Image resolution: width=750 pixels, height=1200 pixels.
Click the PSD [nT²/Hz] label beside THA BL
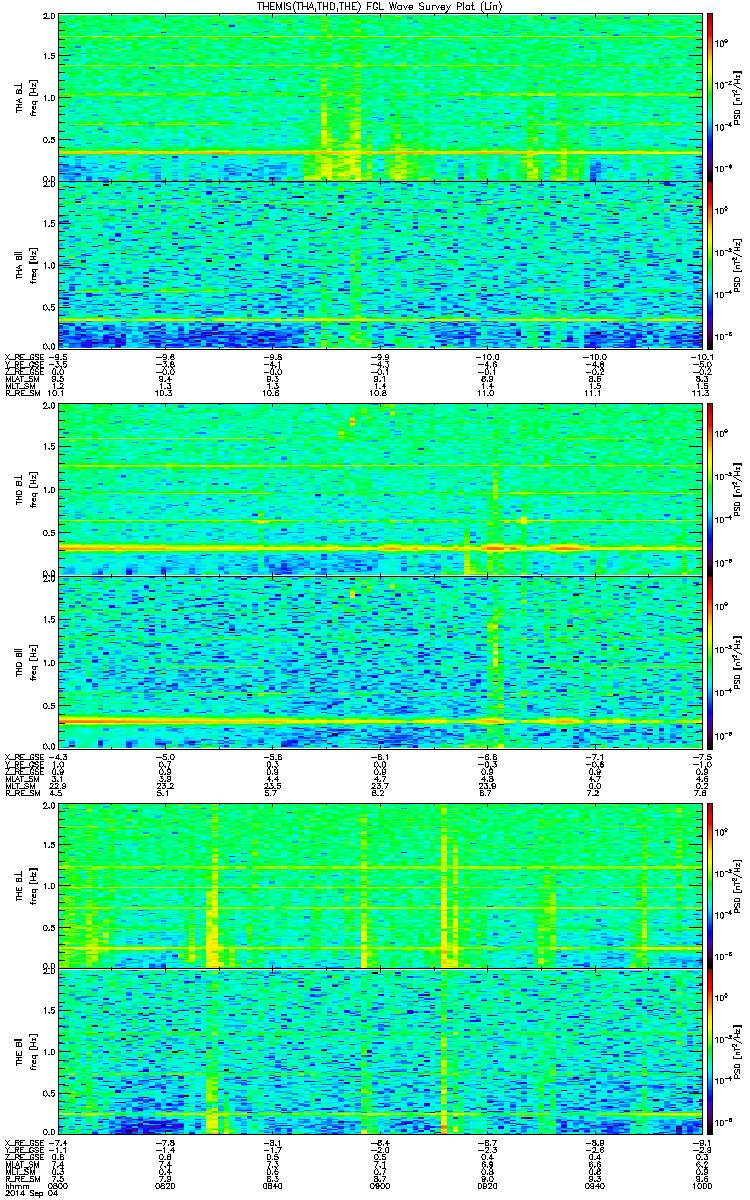(x=740, y=98)
